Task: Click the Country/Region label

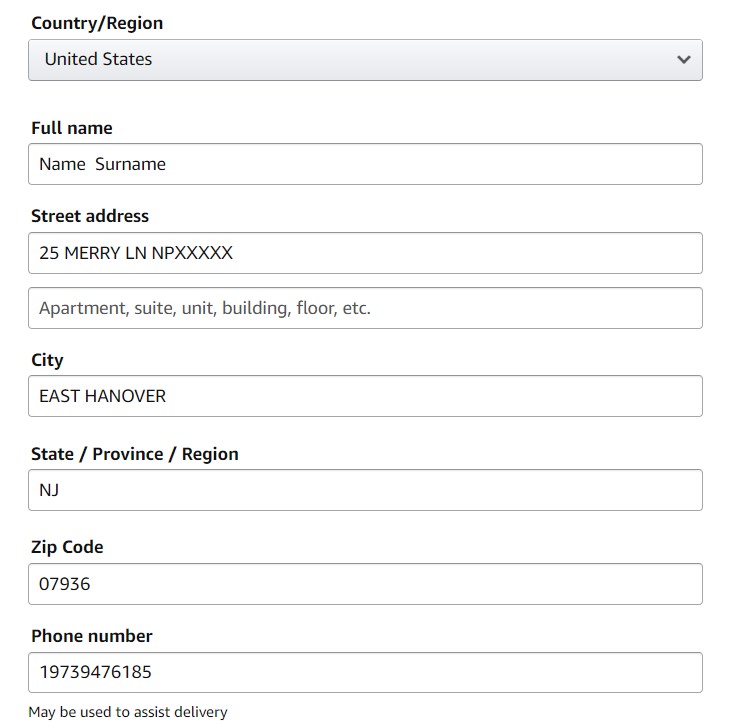Action: coord(97,23)
